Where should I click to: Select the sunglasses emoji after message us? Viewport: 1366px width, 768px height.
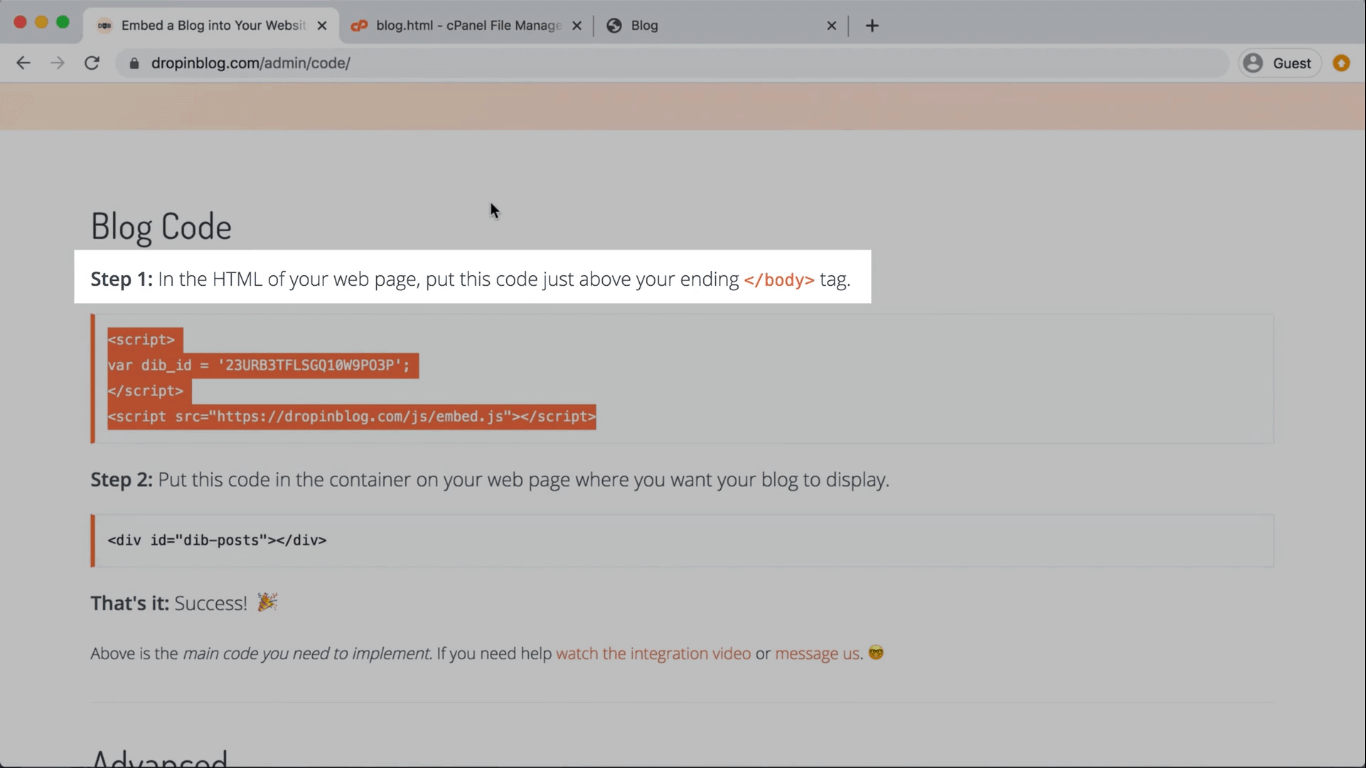pos(876,653)
